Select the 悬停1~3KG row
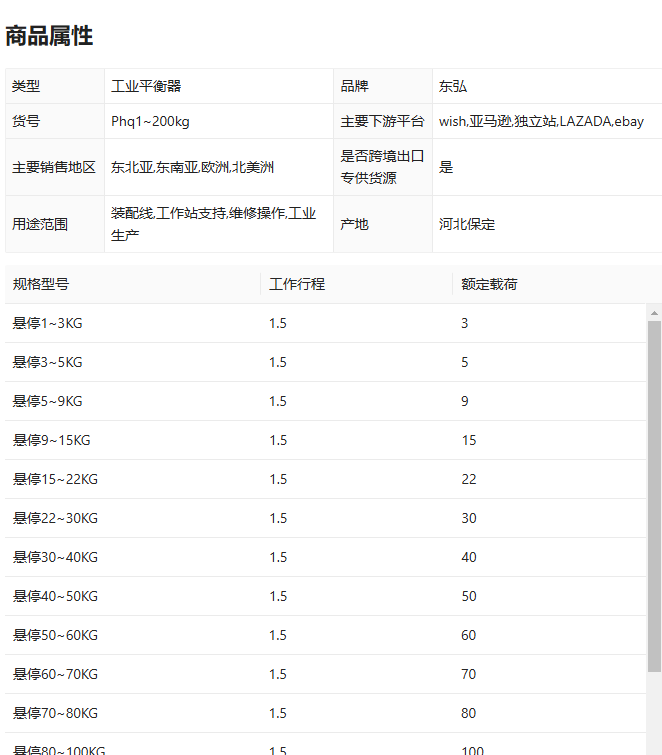Screen dimensions: 662x755 (x=325, y=323)
